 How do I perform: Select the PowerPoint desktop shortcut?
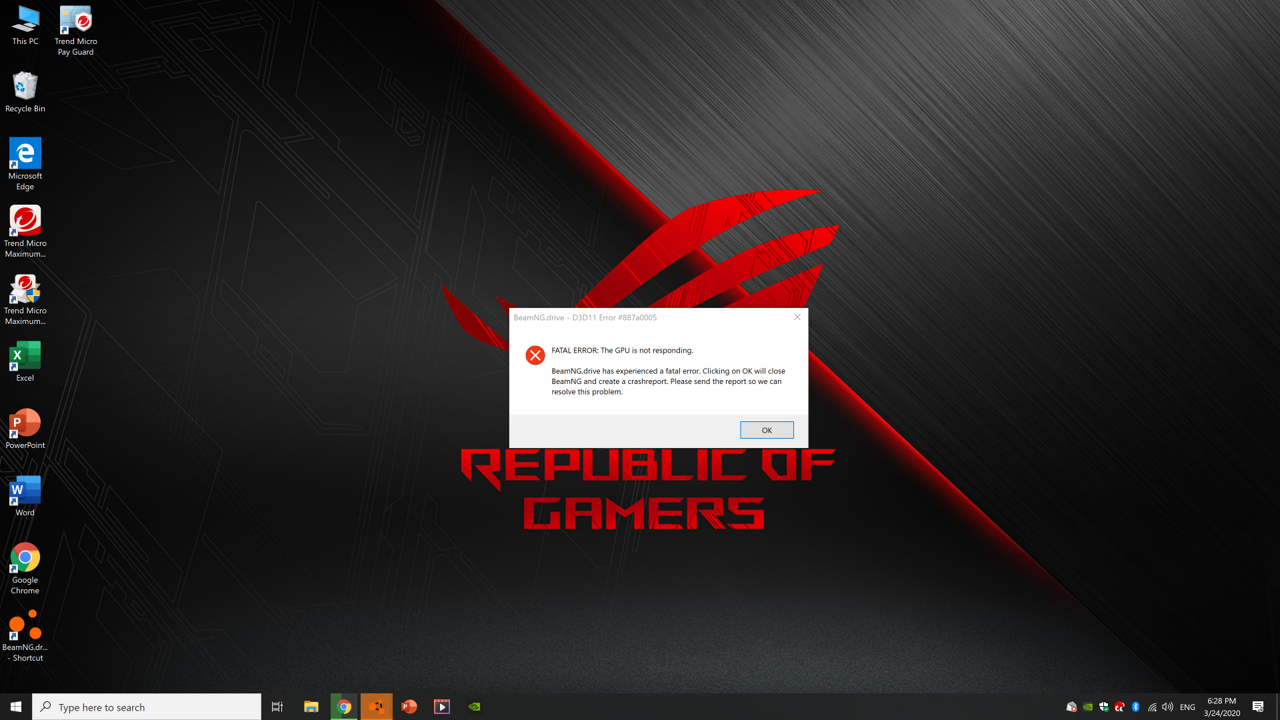click(x=25, y=428)
